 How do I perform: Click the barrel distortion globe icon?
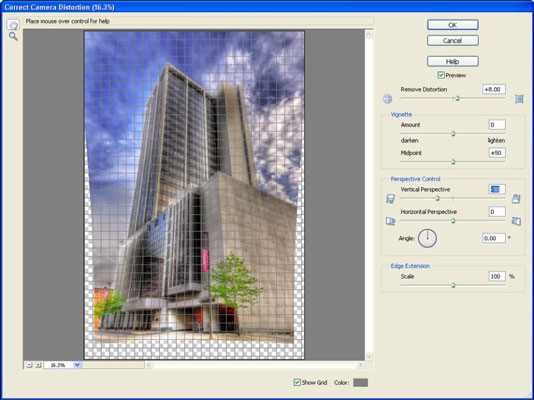tap(387, 99)
